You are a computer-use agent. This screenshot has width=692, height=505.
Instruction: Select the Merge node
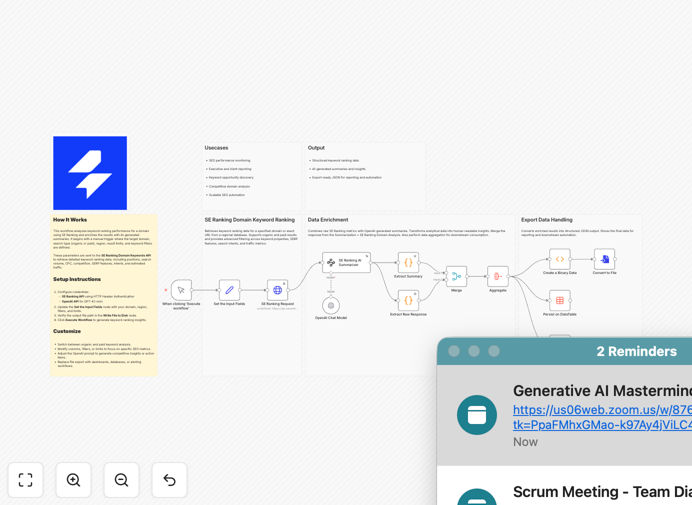tap(456, 277)
